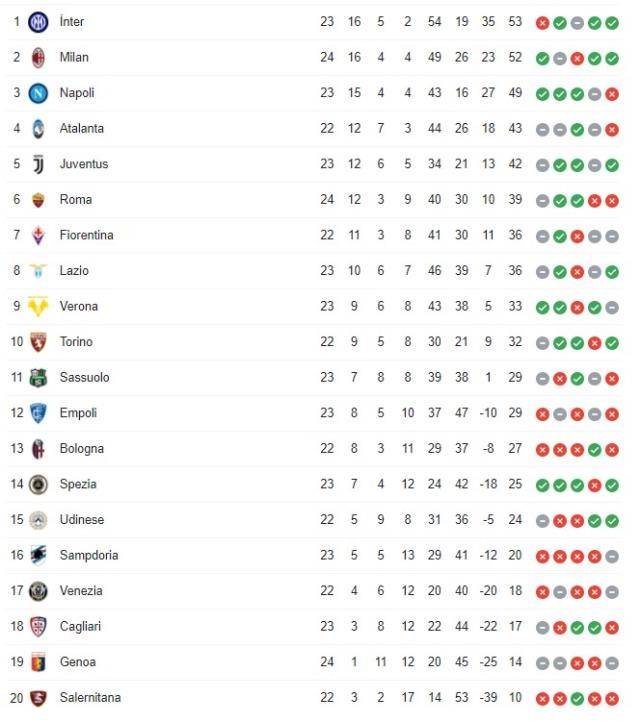Click Napoli's gray draw form icon
The image size is (640, 722).
tap(594, 93)
